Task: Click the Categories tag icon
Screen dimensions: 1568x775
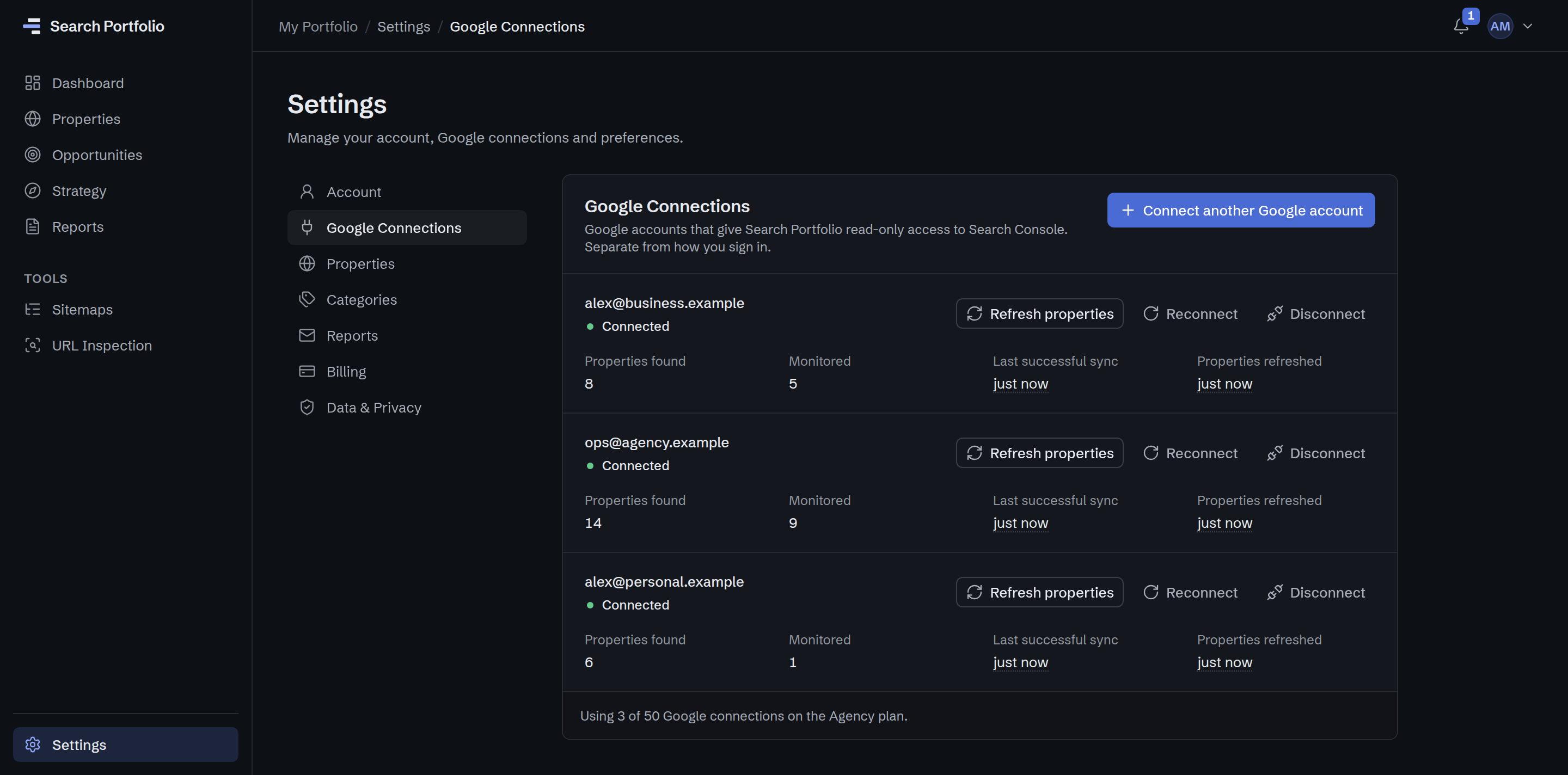Action: (307, 299)
